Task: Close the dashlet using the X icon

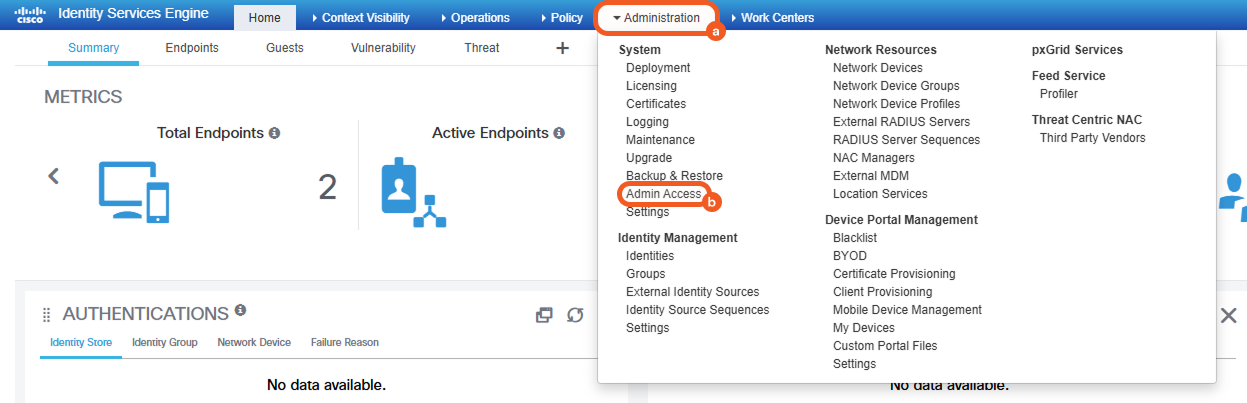Action: pos(1229,315)
